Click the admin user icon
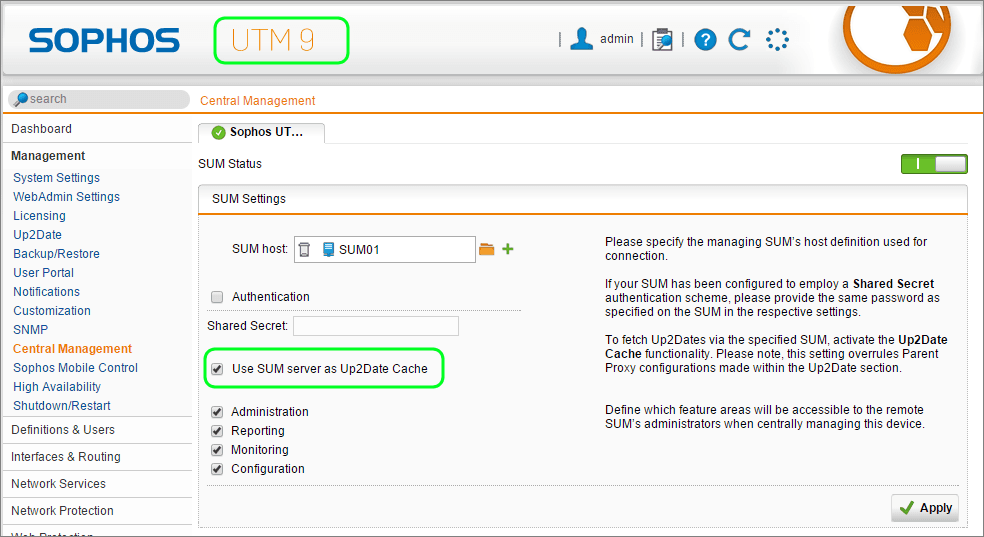Viewport: 984px width, 537px height. tap(581, 39)
